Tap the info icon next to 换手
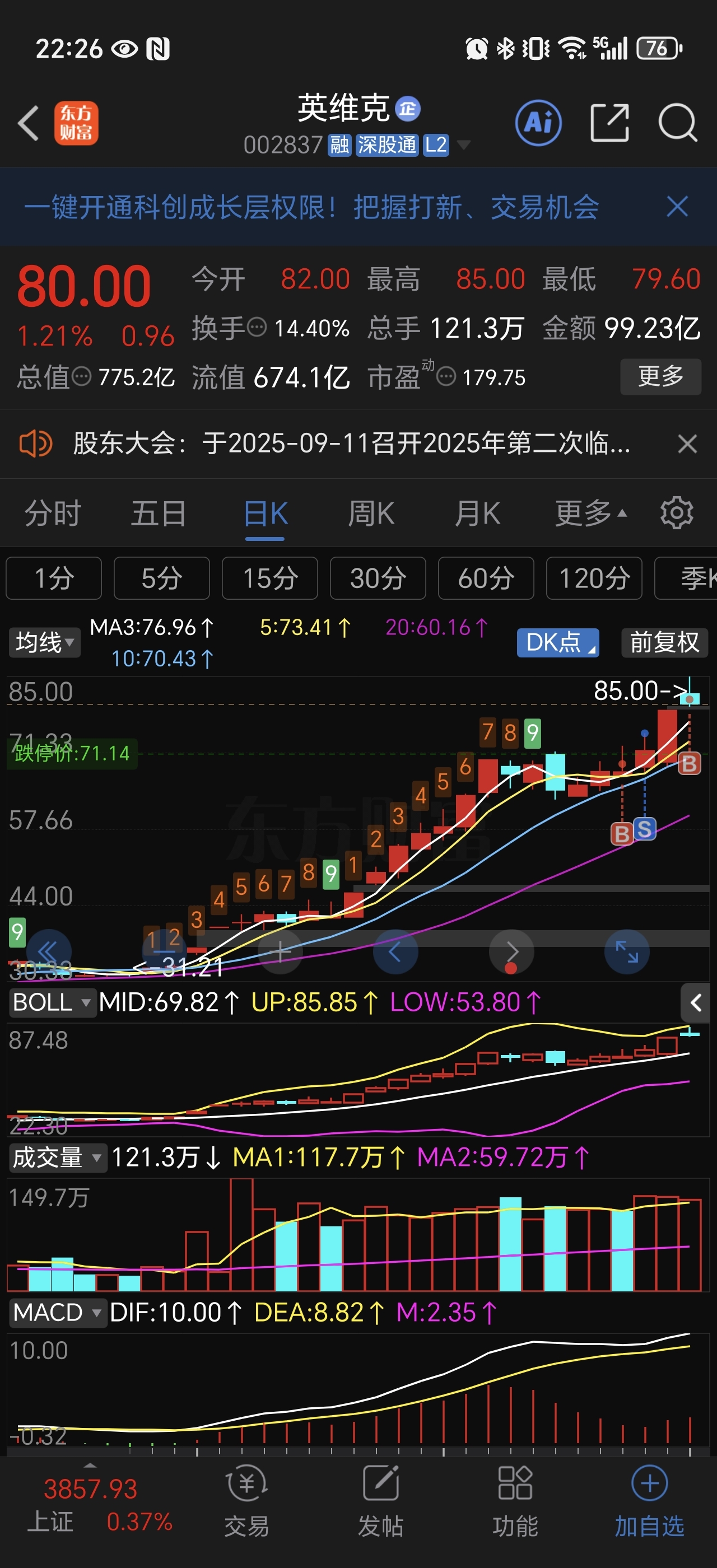 click(256, 327)
